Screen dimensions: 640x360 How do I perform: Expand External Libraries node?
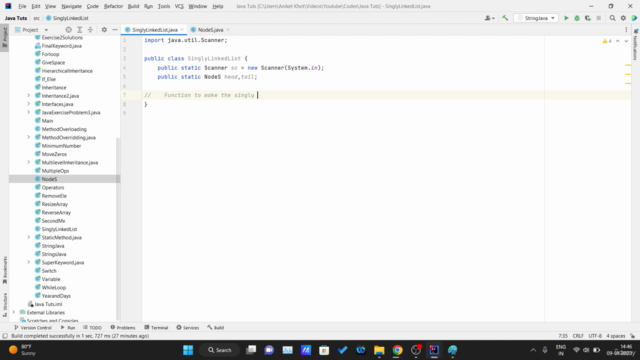point(14,312)
